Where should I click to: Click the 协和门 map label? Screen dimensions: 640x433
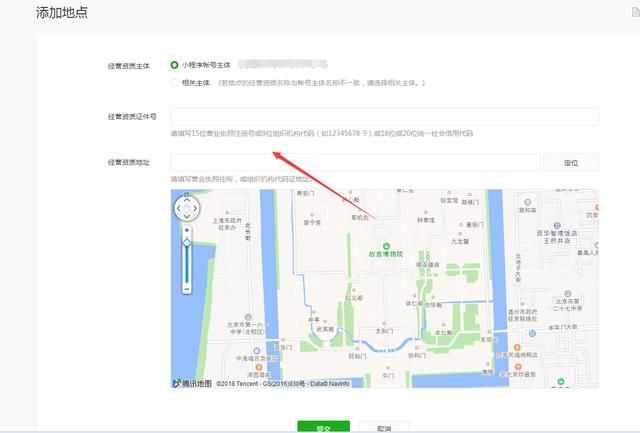417,355
